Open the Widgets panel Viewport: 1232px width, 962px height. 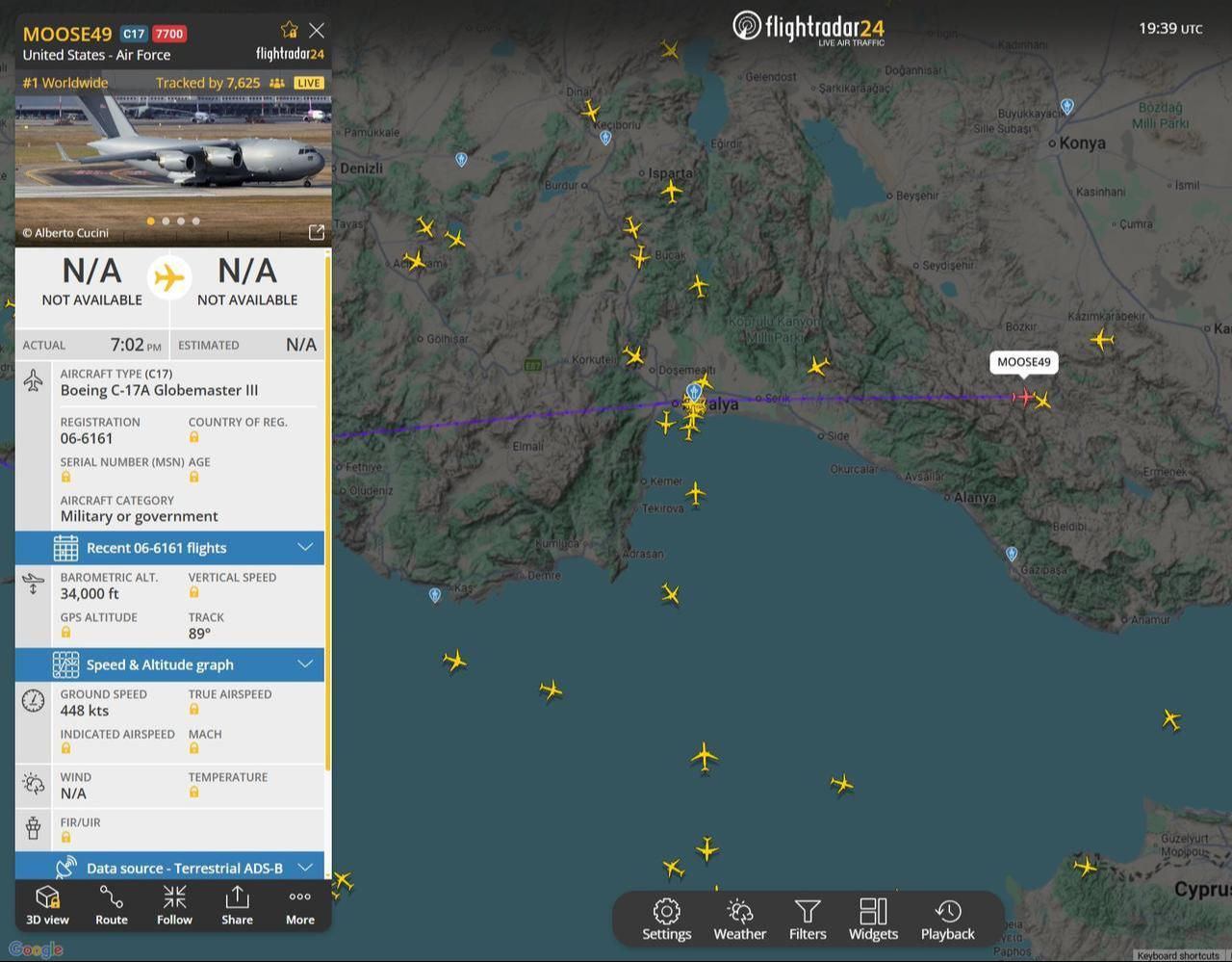(873, 920)
